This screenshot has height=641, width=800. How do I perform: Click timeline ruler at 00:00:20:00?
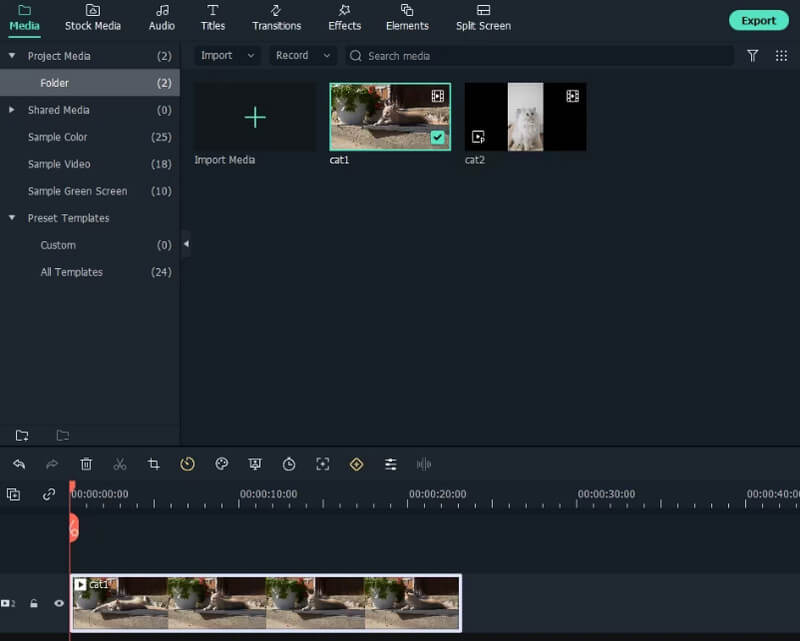[x=437, y=494]
